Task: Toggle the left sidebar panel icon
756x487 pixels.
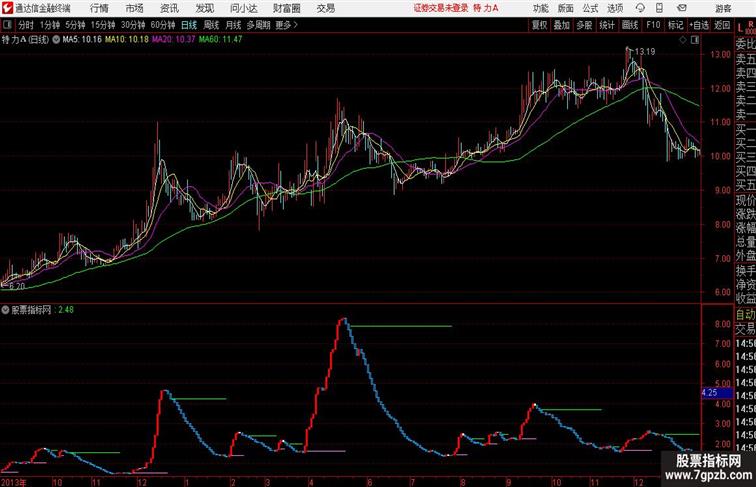Action: 7,25
